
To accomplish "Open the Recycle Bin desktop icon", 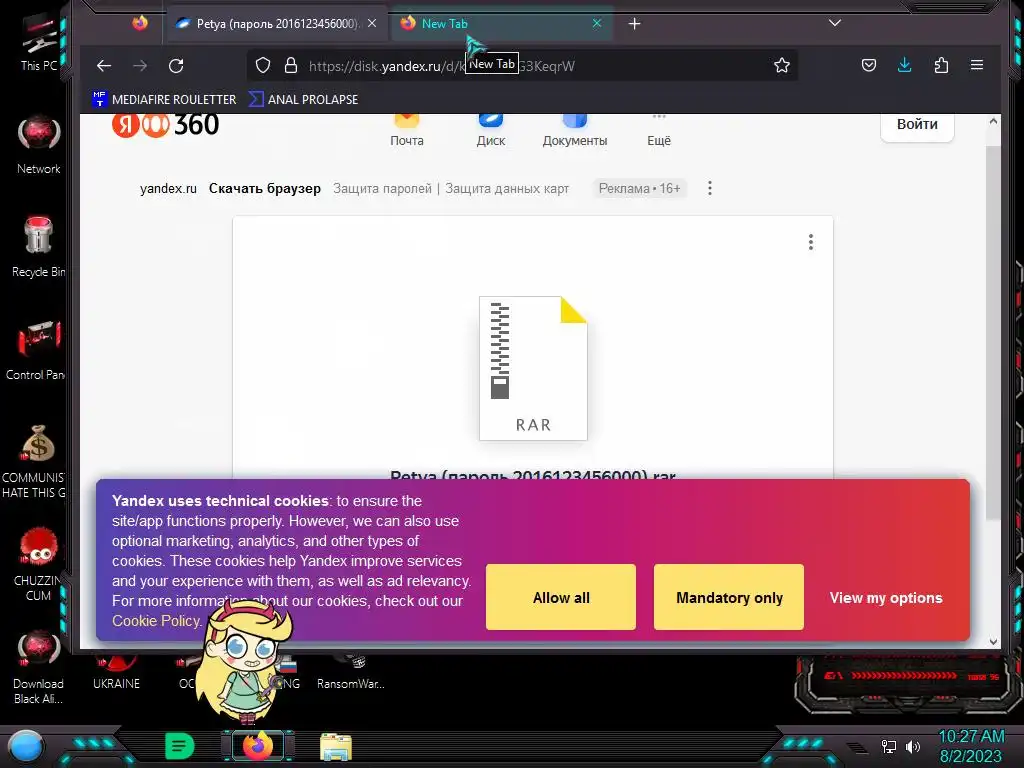I will coord(39,247).
